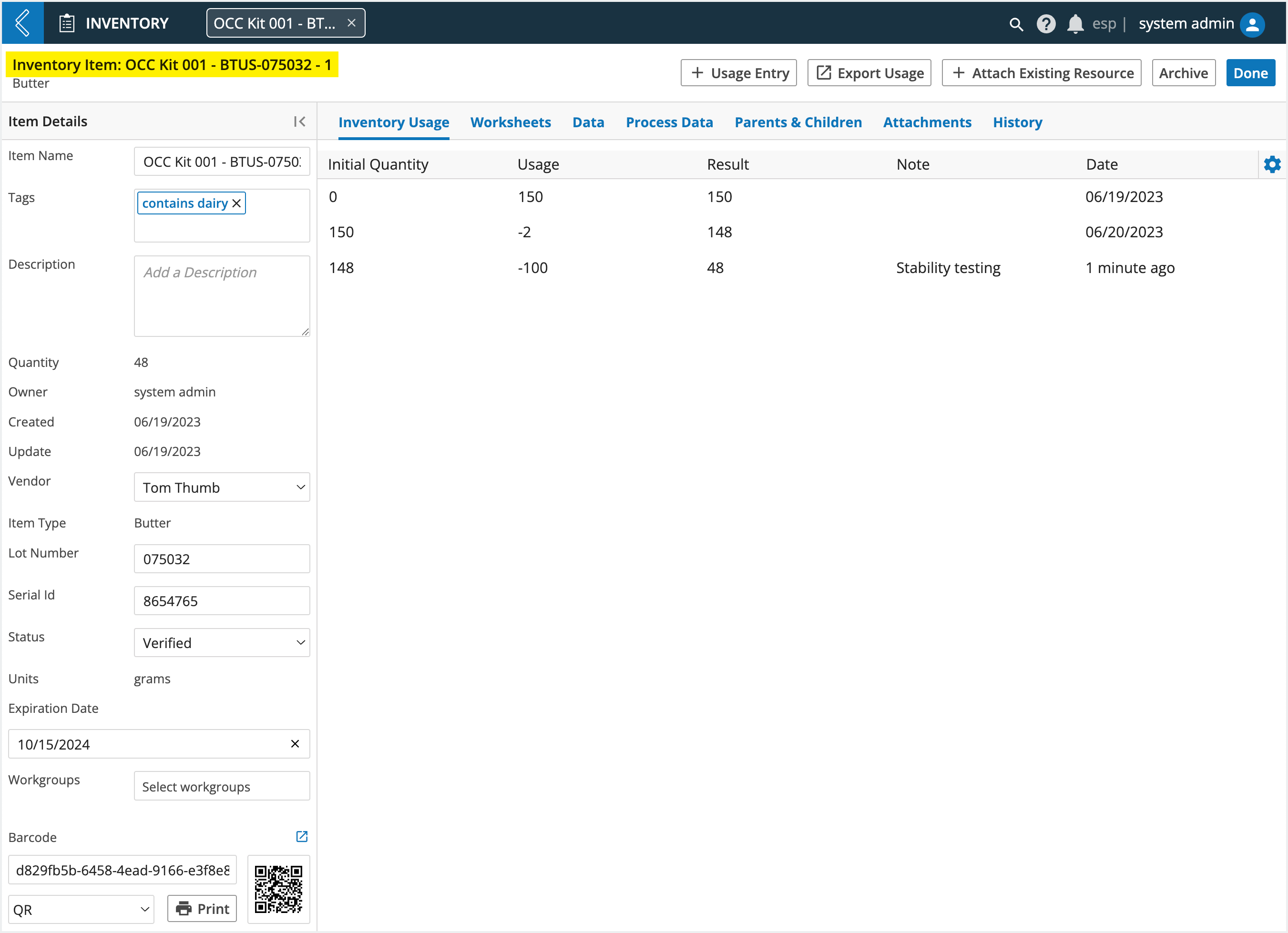Switch to the Data tab

(x=588, y=122)
